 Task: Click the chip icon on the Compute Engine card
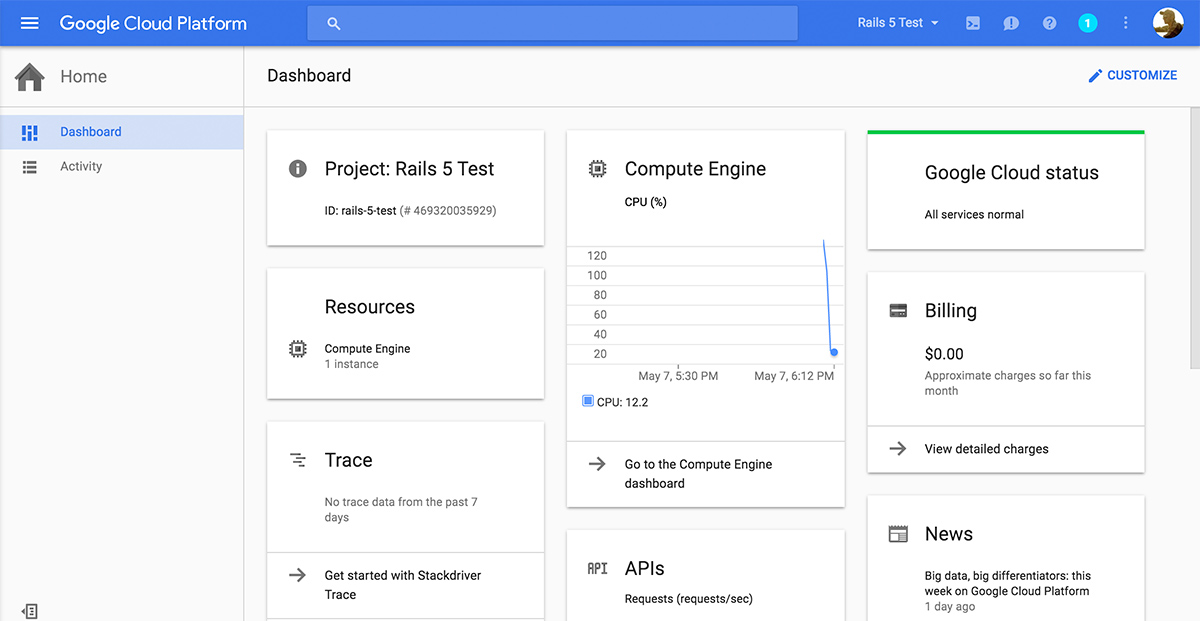(x=597, y=169)
